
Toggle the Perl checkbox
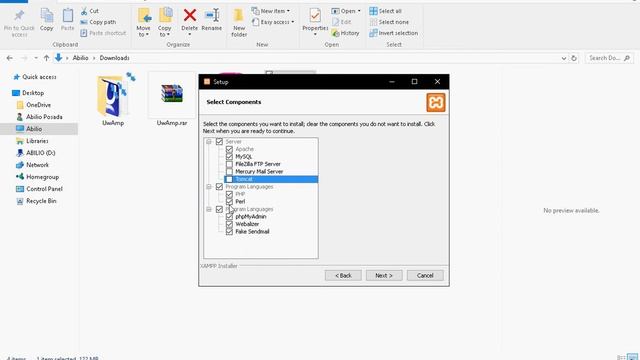point(229,202)
